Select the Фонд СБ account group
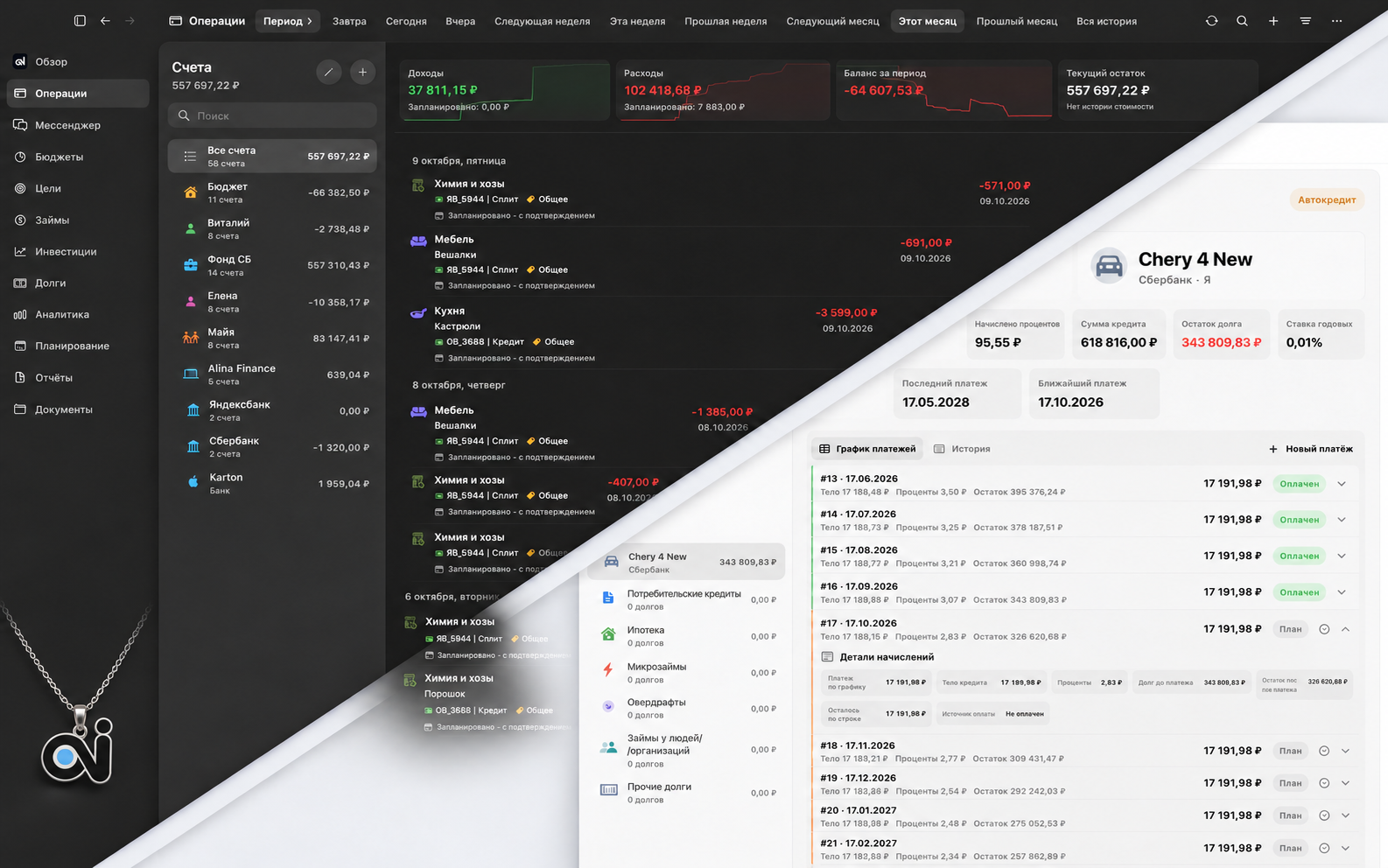This screenshot has width=1388, height=868. [272, 265]
